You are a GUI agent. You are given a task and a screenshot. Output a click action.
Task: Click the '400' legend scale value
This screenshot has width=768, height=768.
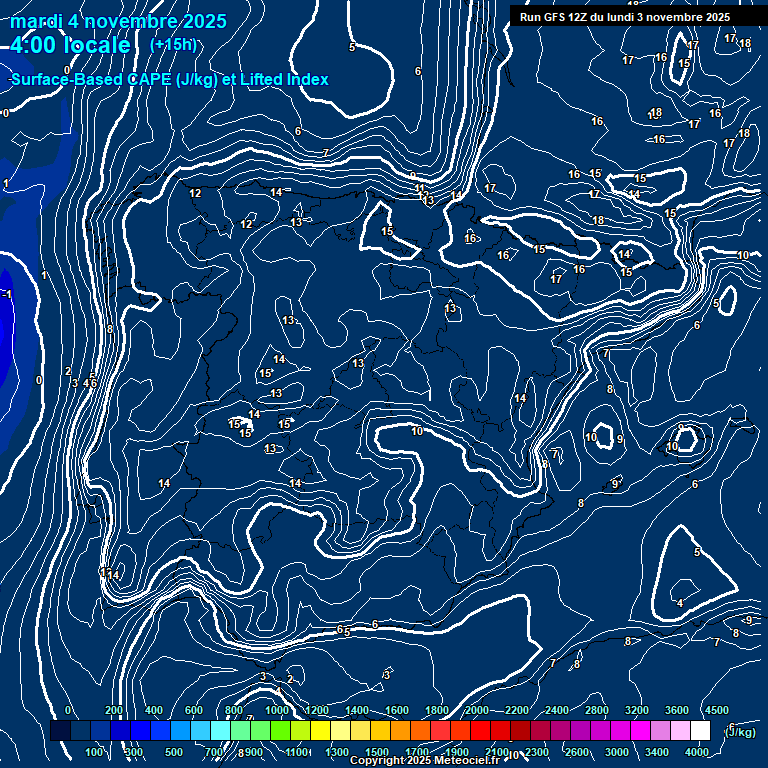pyautogui.click(x=154, y=710)
